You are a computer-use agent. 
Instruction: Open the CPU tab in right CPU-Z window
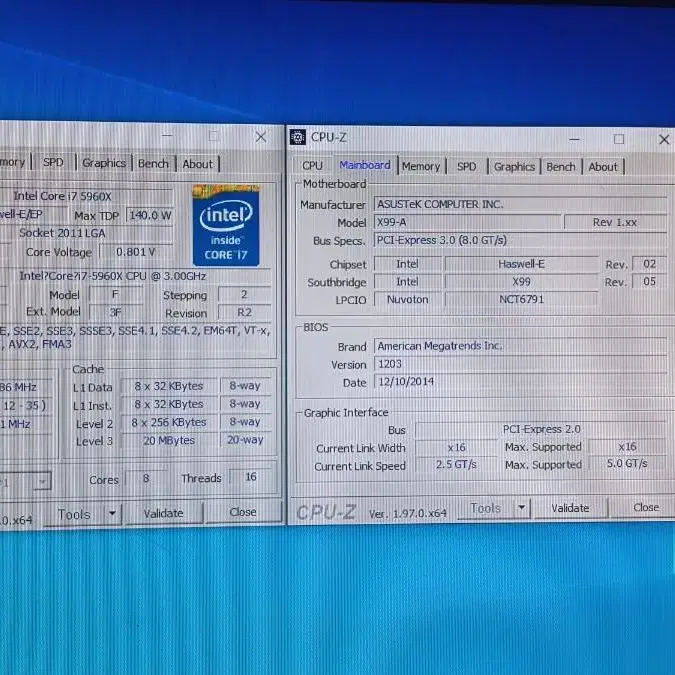pyautogui.click(x=313, y=166)
